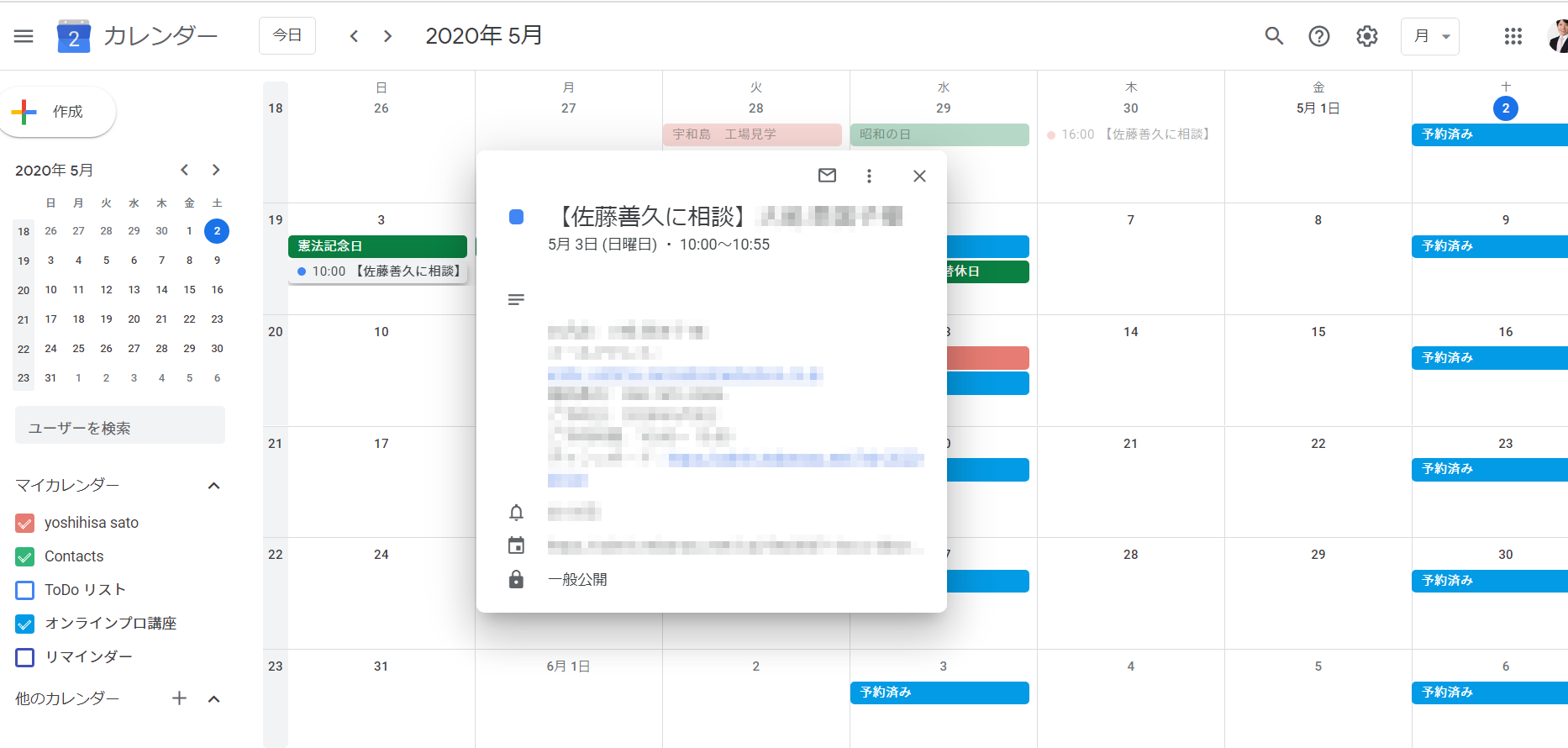Open the account profile picture
This screenshot has height=748, width=1568.
pyautogui.click(x=1558, y=36)
